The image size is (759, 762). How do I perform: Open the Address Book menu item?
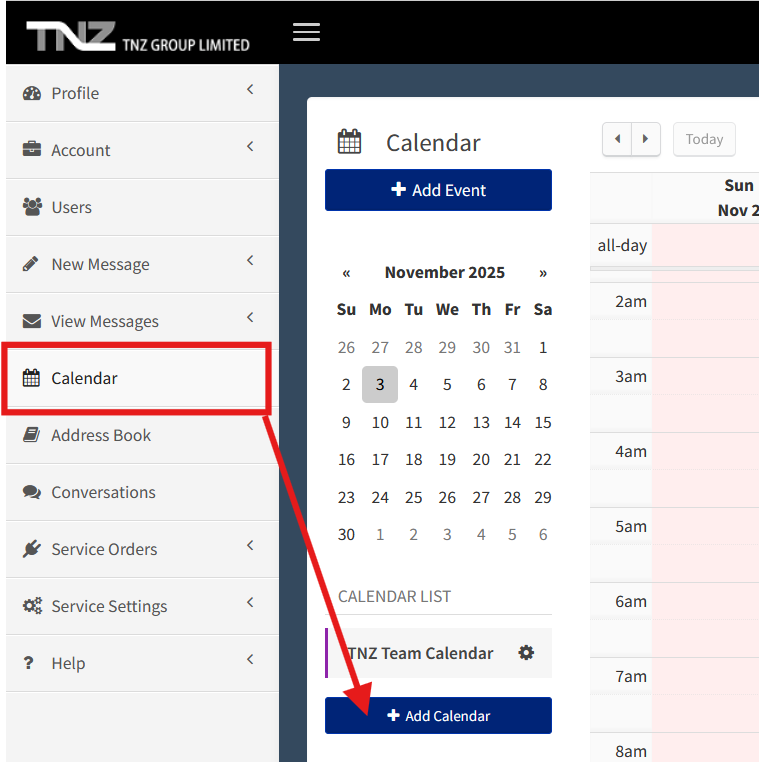(142, 435)
